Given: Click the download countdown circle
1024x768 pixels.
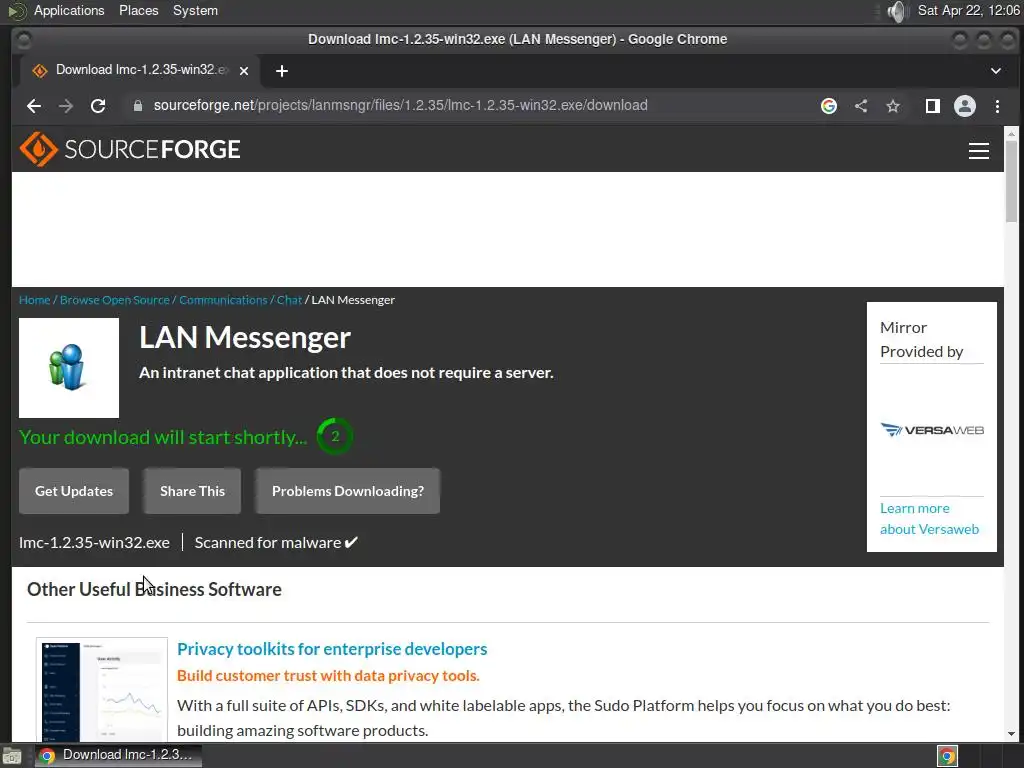Looking at the screenshot, I should tap(335, 436).
